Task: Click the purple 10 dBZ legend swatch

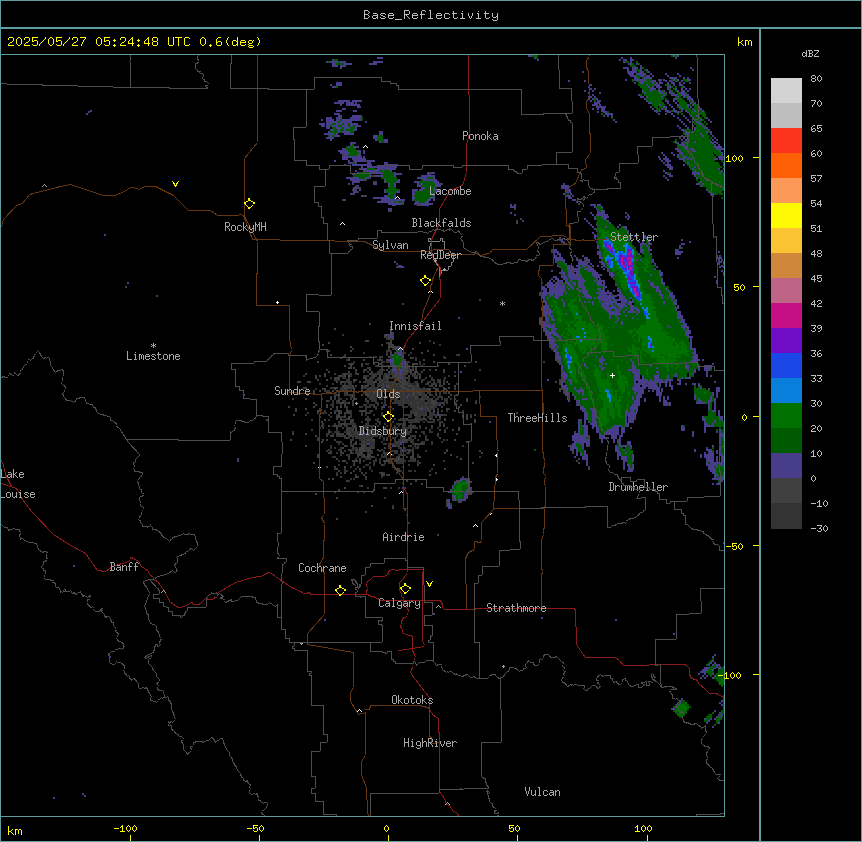Action: pyautogui.click(x=786, y=466)
